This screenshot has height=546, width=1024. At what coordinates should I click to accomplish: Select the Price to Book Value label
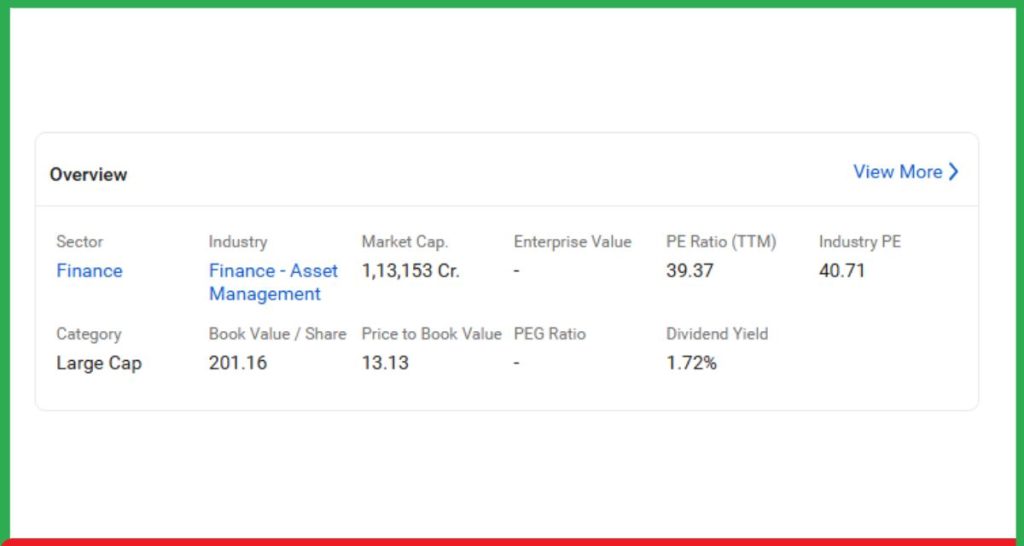(x=431, y=334)
